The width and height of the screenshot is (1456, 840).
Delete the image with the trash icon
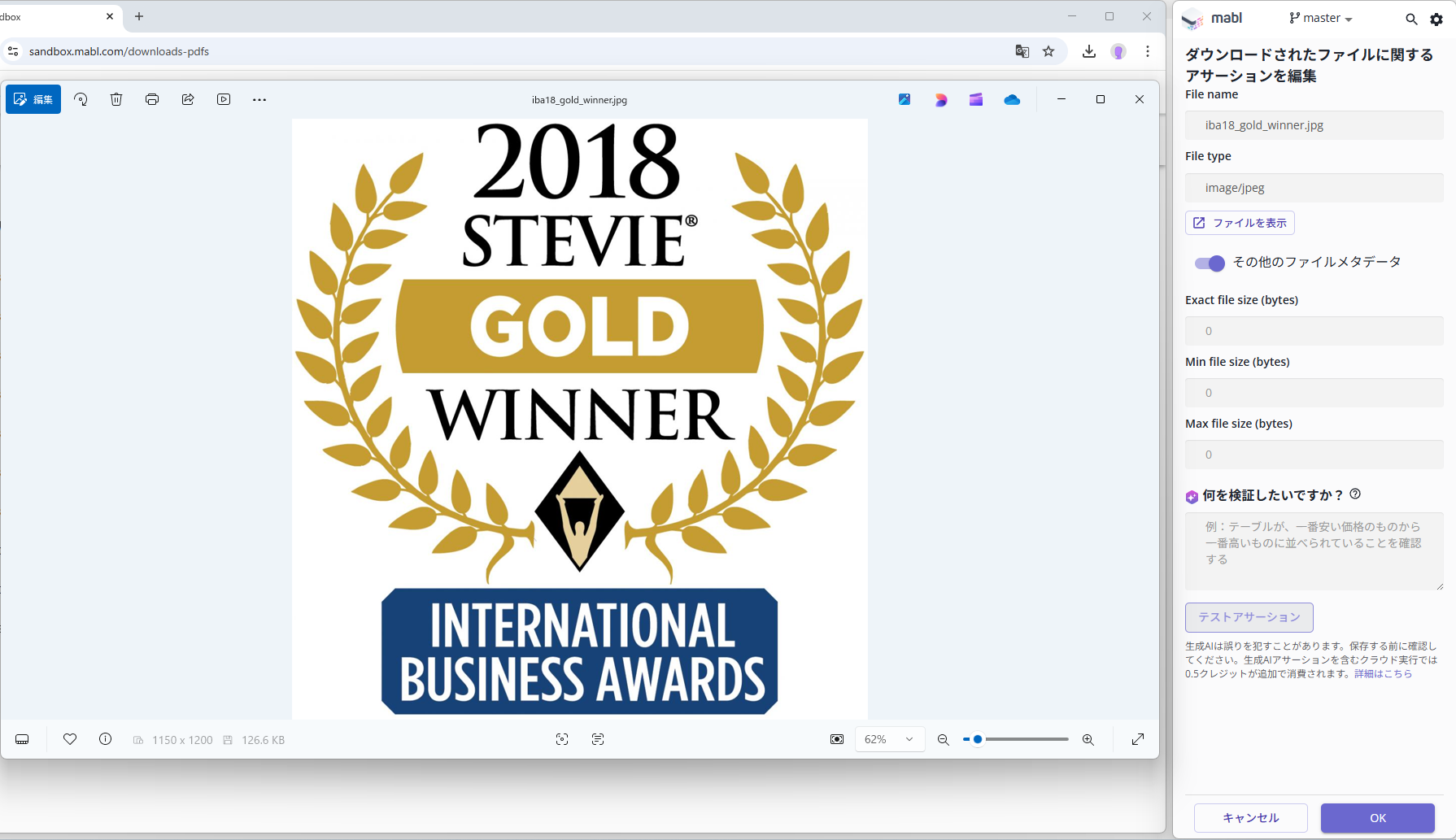pos(116,99)
